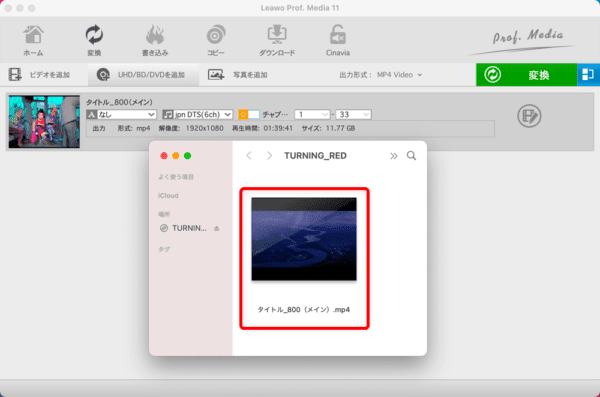Click the Favorites (よく使う項目) sidebar heading
This screenshot has height=397, width=600.
pos(176,177)
